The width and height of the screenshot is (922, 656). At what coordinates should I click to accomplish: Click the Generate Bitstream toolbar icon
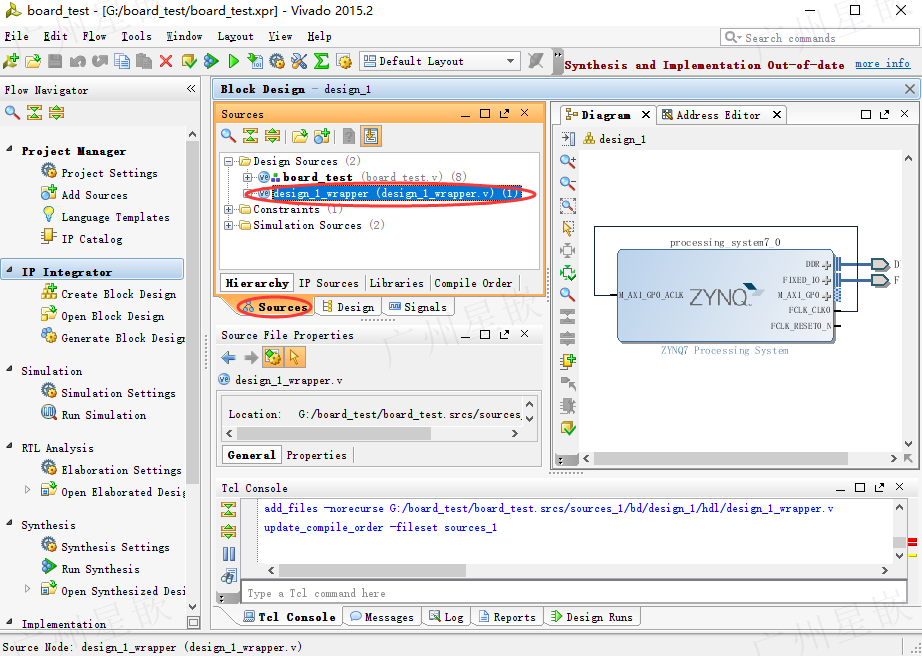pyautogui.click(x=255, y=61)
